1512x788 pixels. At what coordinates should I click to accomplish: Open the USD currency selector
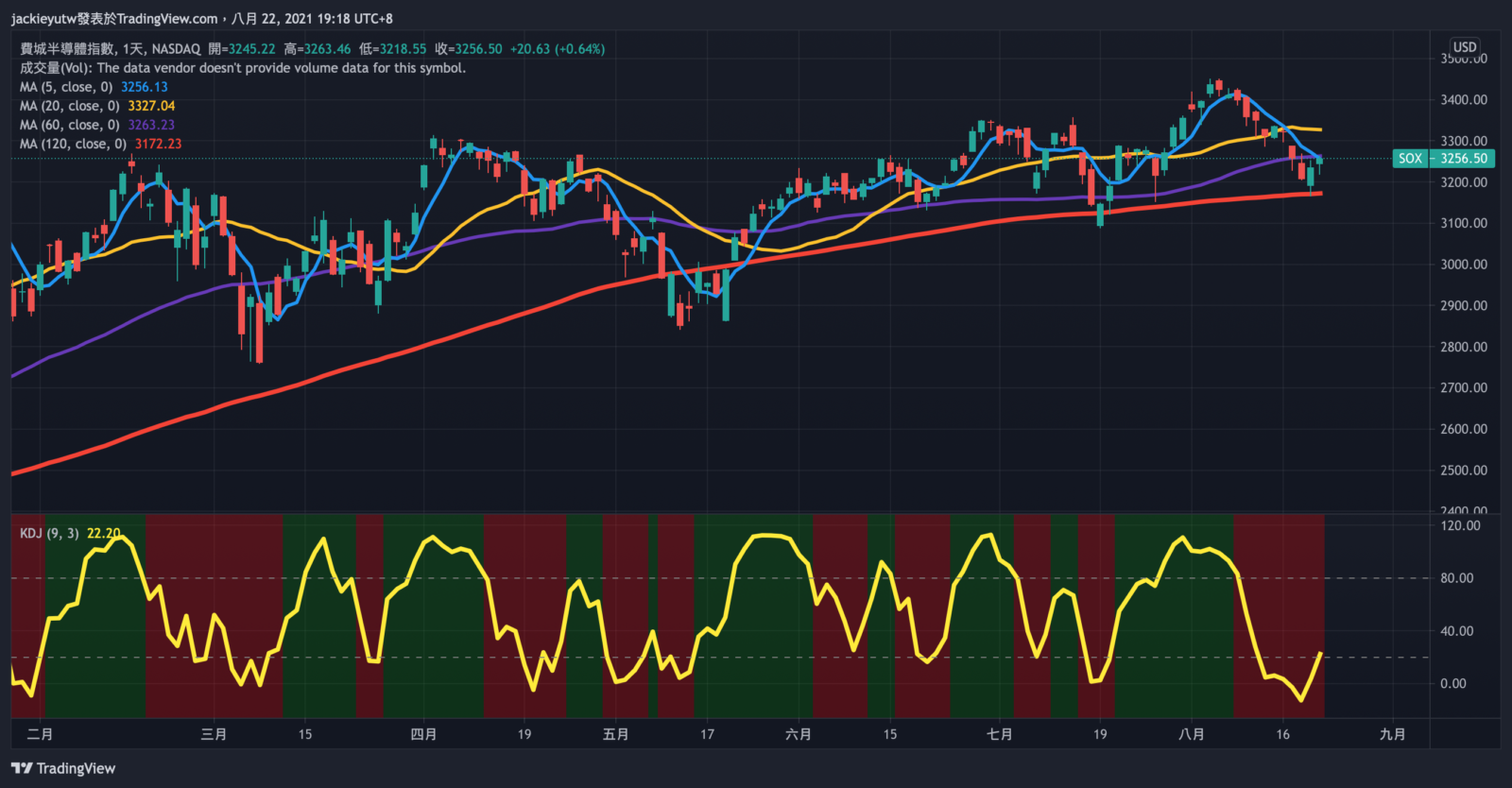click(x=1465, y=46)
